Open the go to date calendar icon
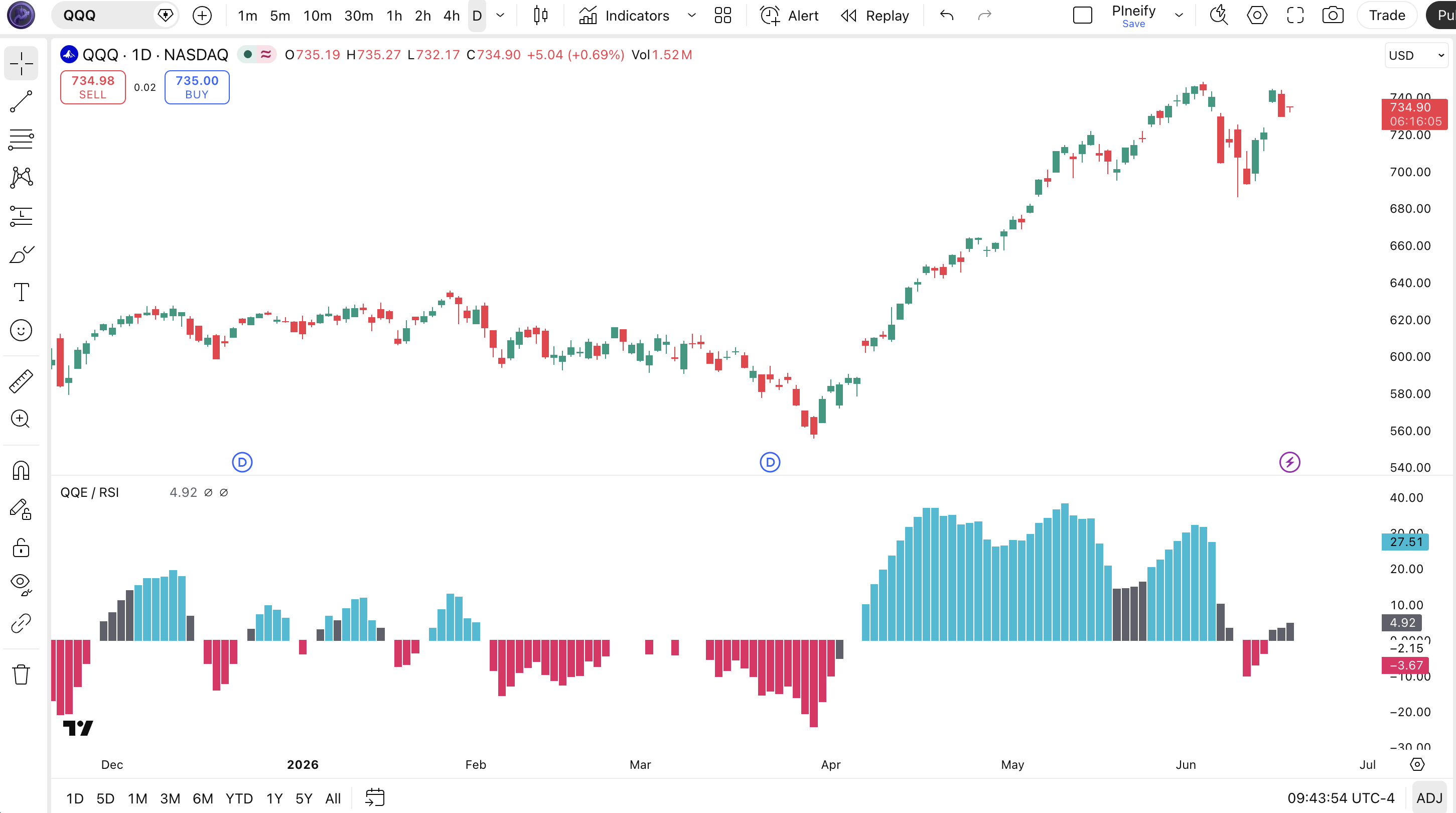 [375, 798]
